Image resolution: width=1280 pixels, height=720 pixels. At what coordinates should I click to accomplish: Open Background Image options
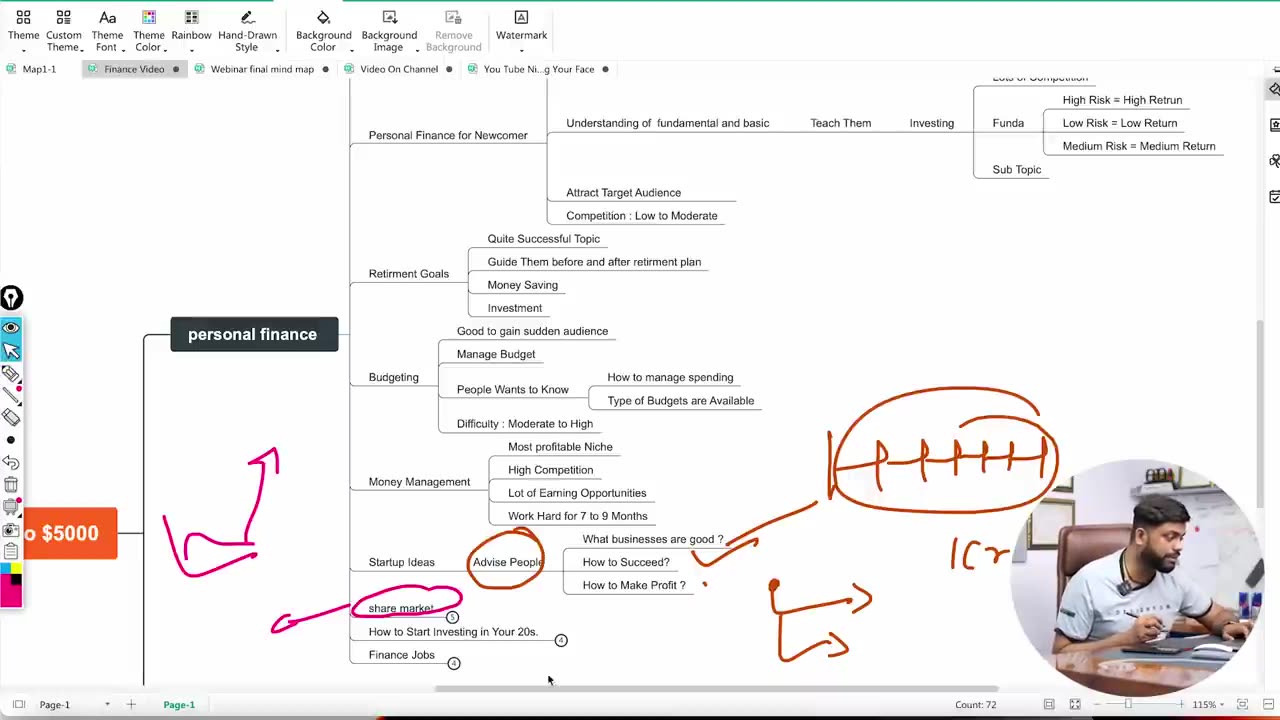coord(389,31)
